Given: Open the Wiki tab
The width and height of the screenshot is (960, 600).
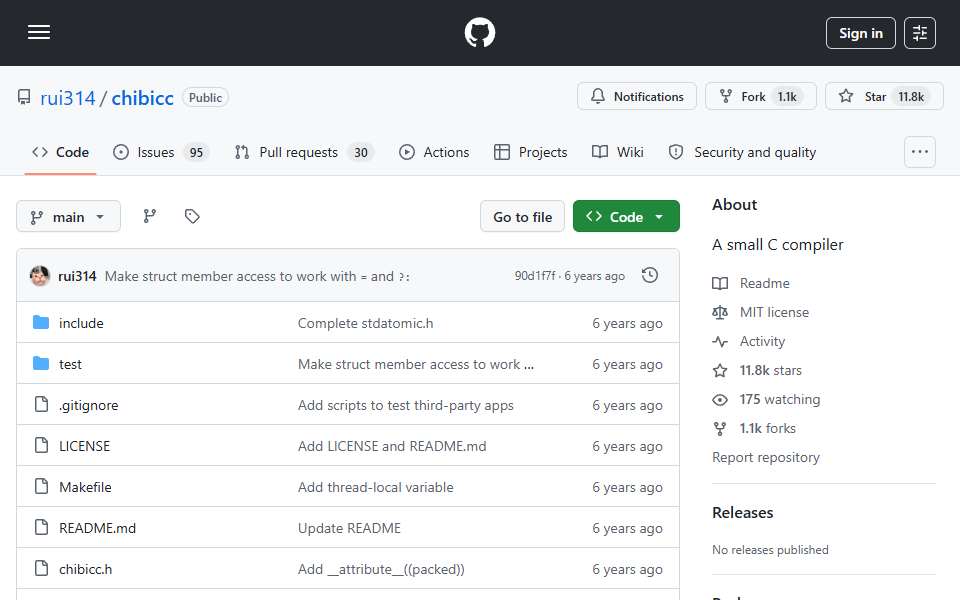Looking at the screenshot, I should coord(618,152).
